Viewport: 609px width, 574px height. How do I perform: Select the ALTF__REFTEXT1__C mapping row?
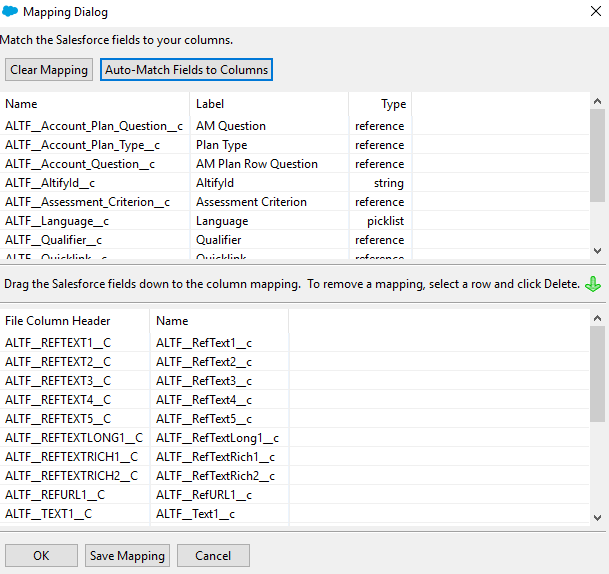pos(294,343)
